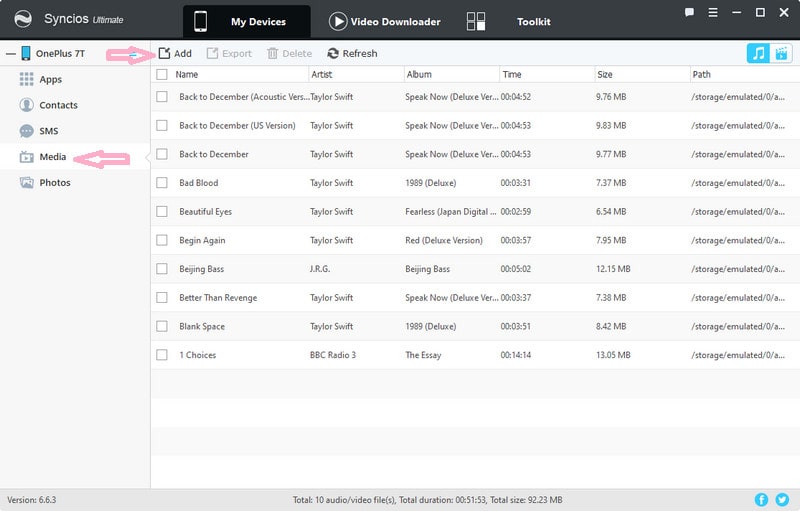
Task: Toggle the select-all checkbox in header
Action: [162, 74]
